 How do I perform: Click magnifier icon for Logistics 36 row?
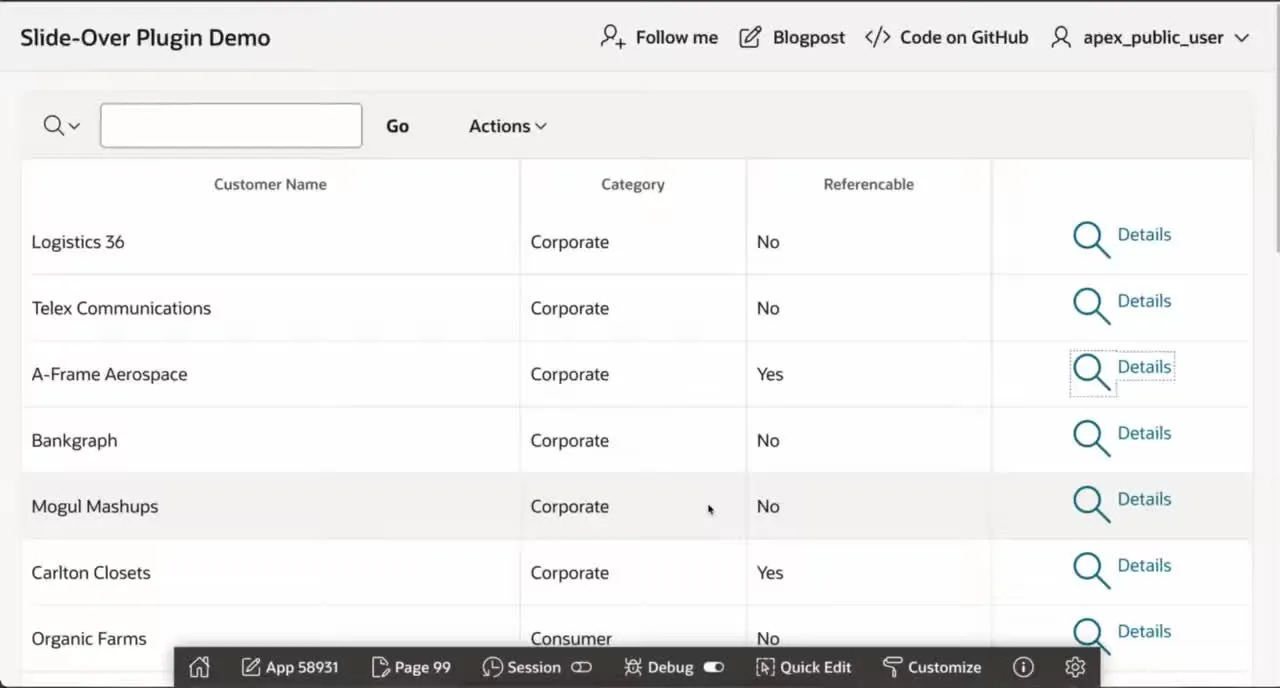pyautogui.click(x=1090, y=240)
